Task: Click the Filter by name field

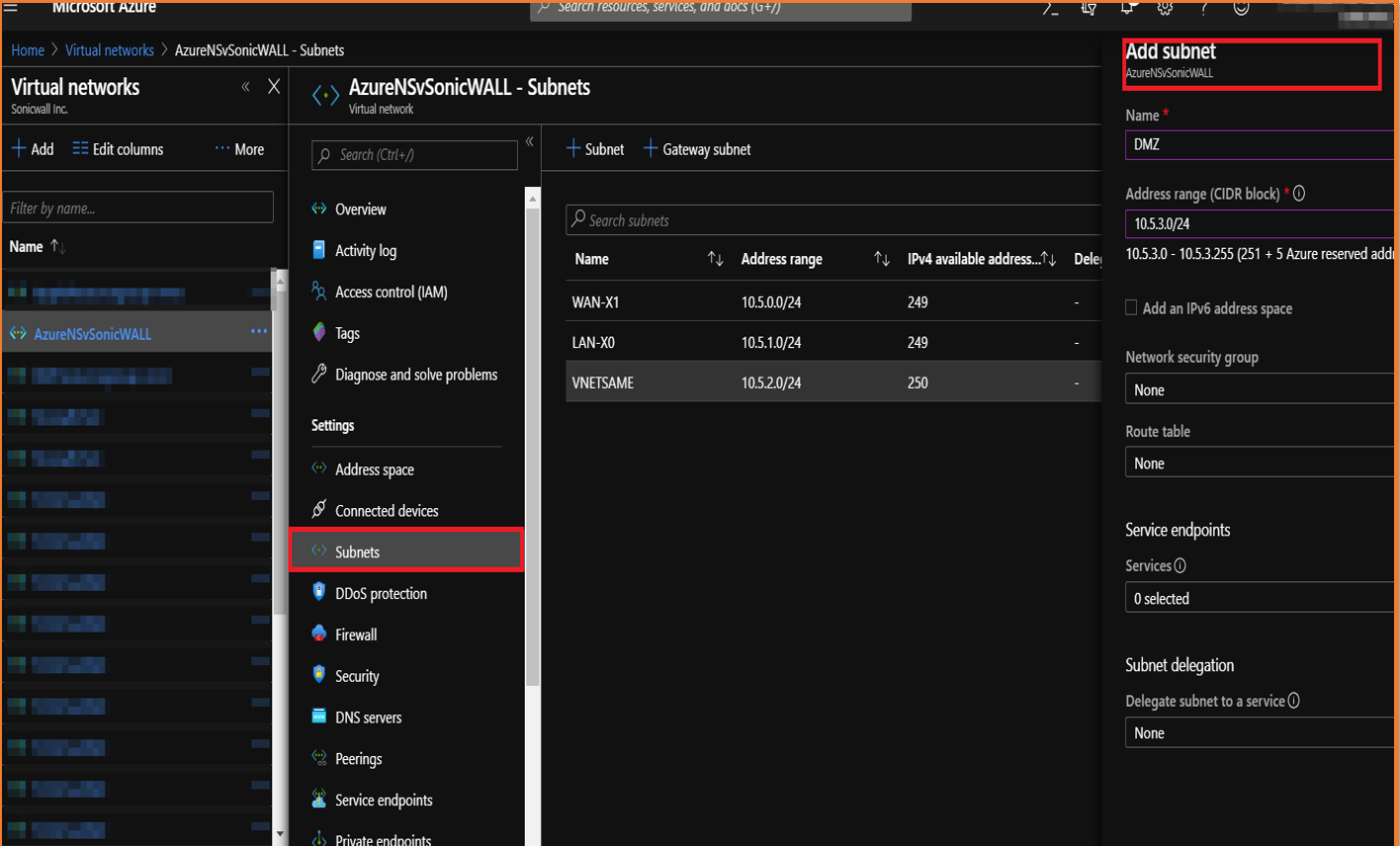Action: pyautogui.click(x=138, y=208)
